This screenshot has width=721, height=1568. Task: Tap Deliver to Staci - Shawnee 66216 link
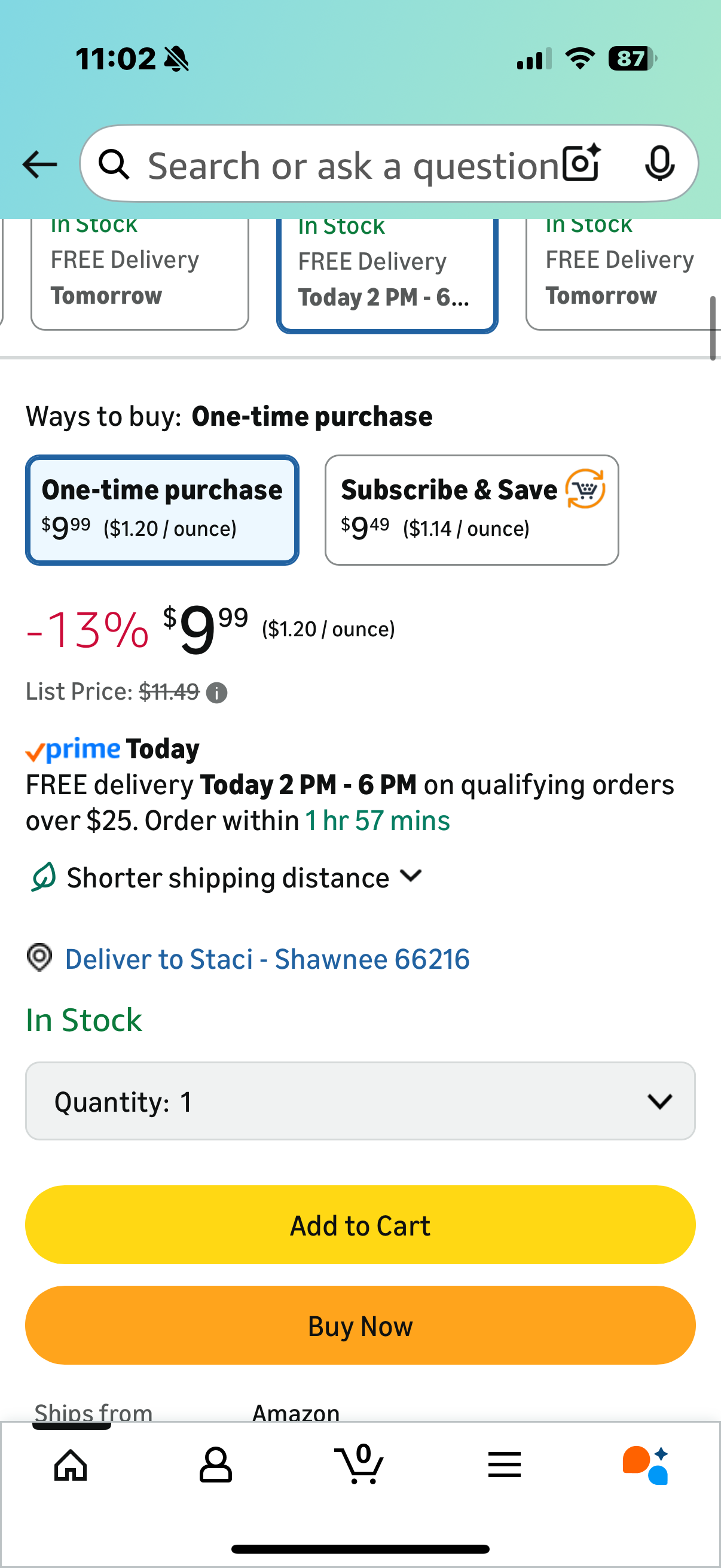click(267, 959)
